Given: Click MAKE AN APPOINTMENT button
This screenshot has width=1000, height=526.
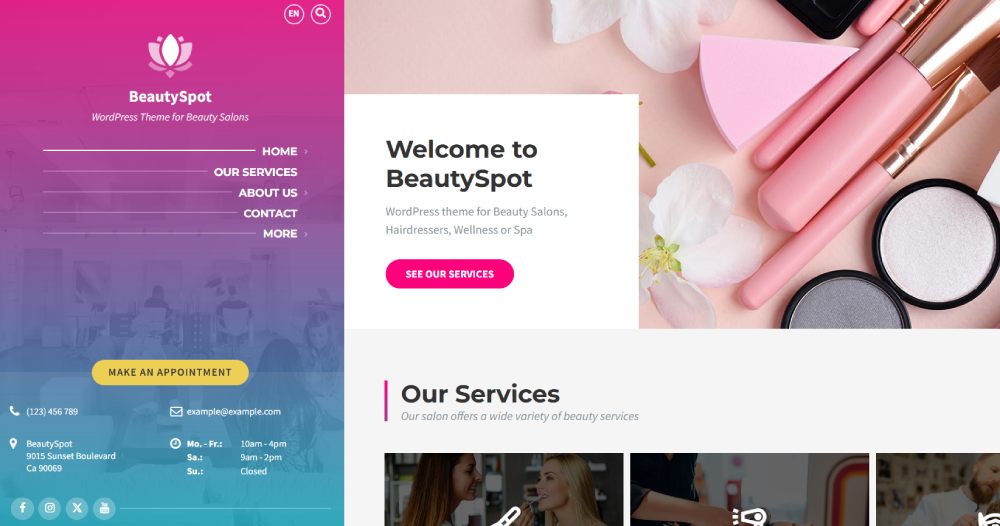Looking at the screenshot, I should (x=170, y=372).
